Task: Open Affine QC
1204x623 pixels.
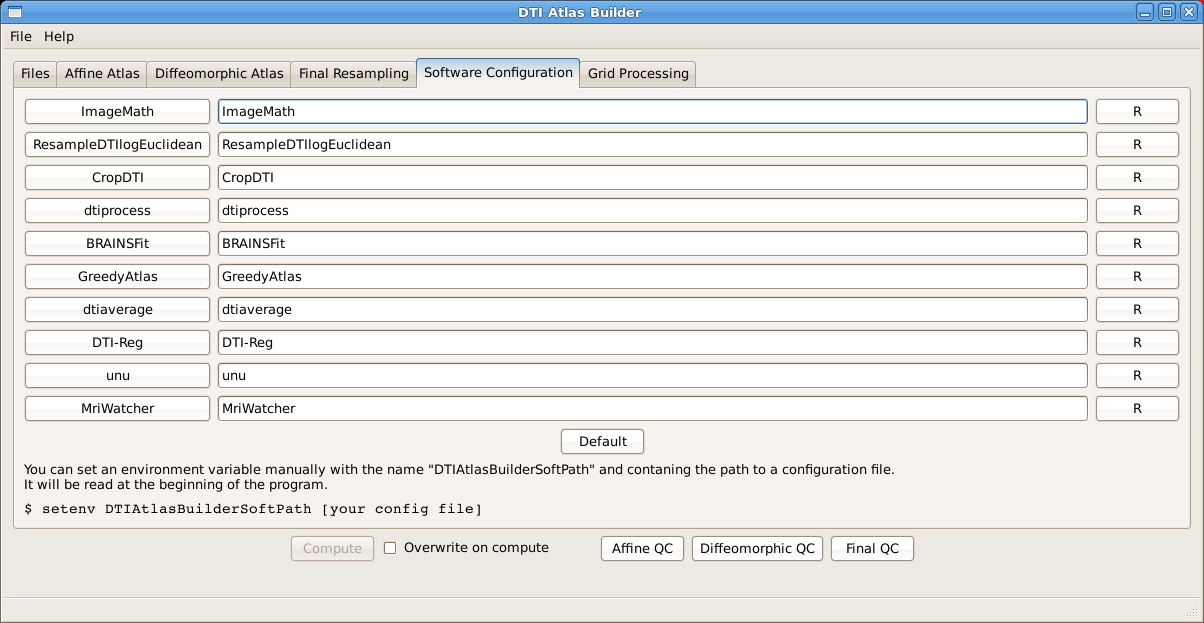Action: click(x=642, y=549)
